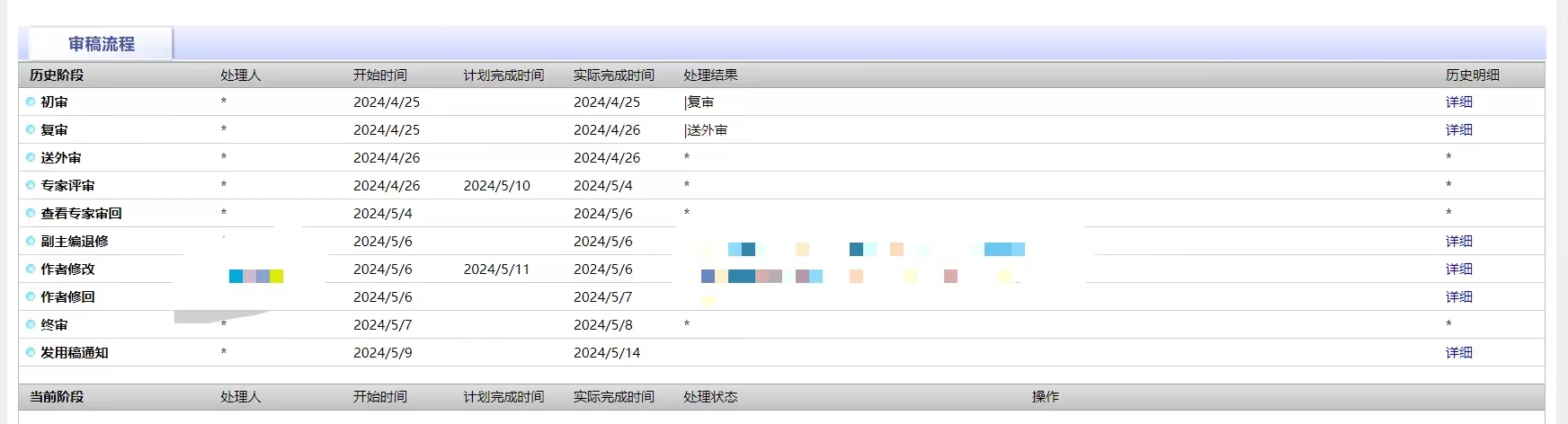Open 详细 link for 作者修回 row
Viewport: 1568px width, 424px height.
(x=1458, y=297)
